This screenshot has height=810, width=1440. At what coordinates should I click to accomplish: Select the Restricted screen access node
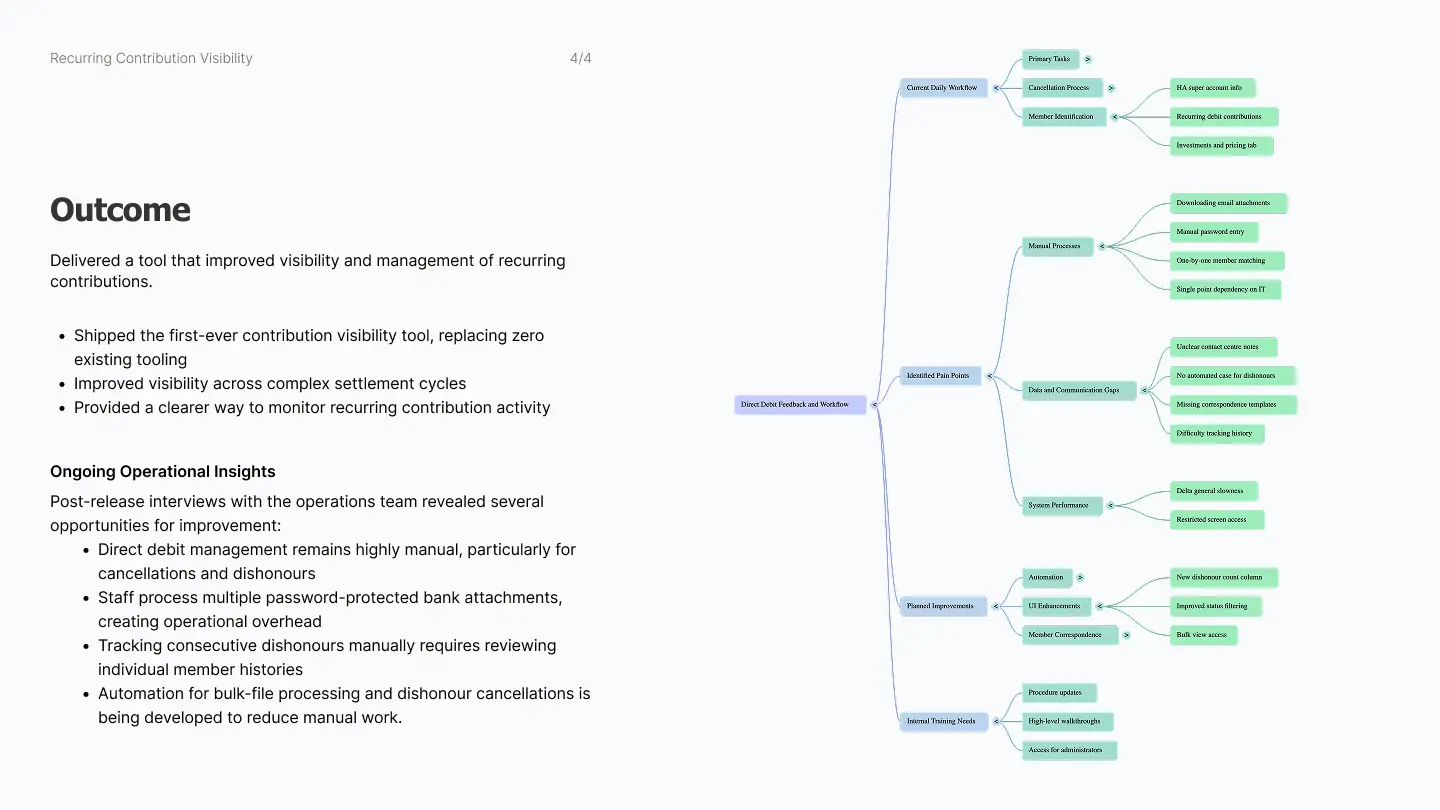click(1217, 520)
